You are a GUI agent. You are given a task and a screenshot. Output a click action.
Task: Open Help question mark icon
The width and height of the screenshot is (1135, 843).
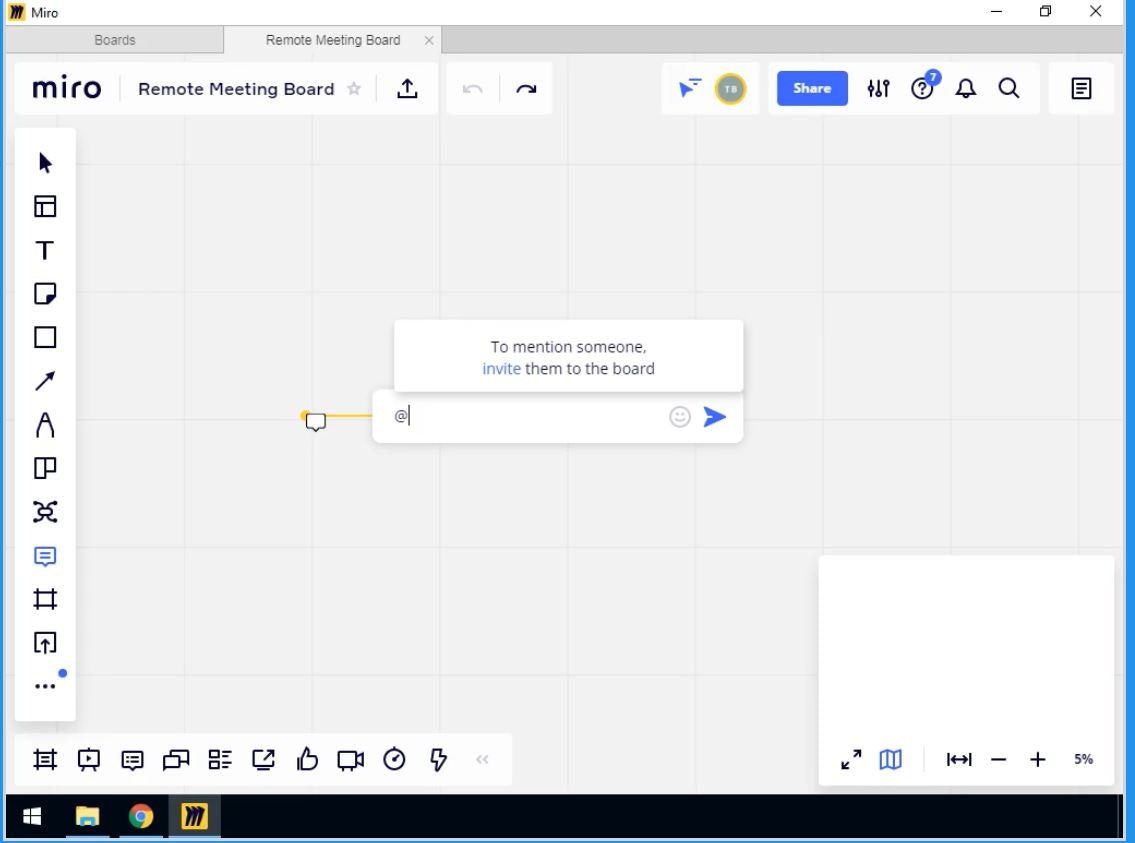[922, 88]
